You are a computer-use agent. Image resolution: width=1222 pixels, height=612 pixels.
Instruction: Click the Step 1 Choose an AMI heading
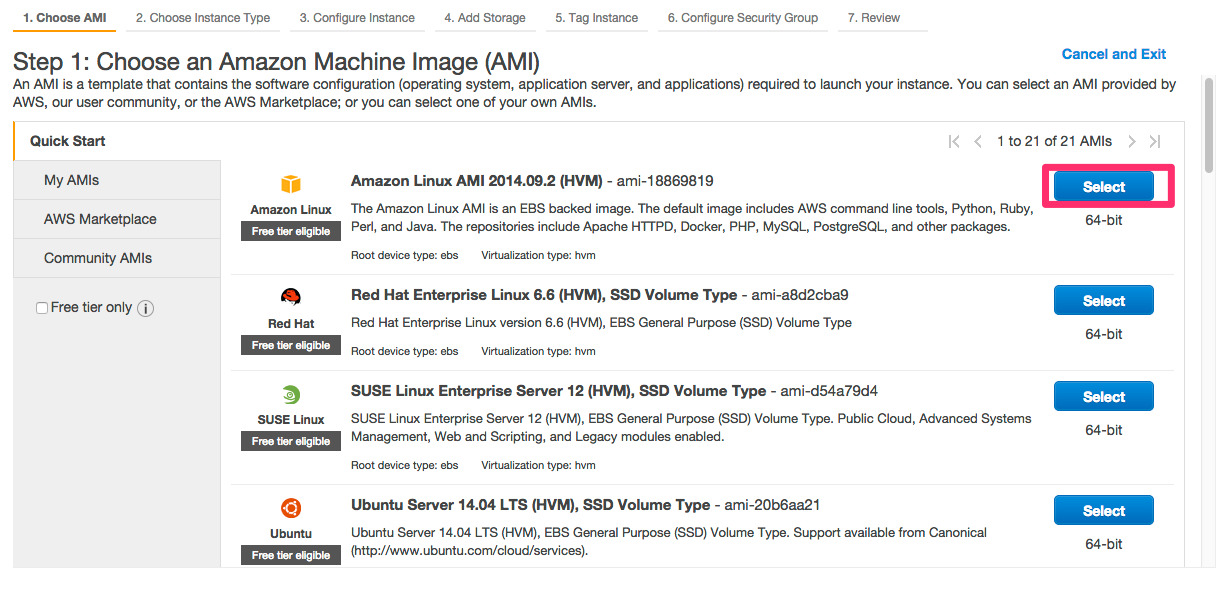(x=277, y=63)
